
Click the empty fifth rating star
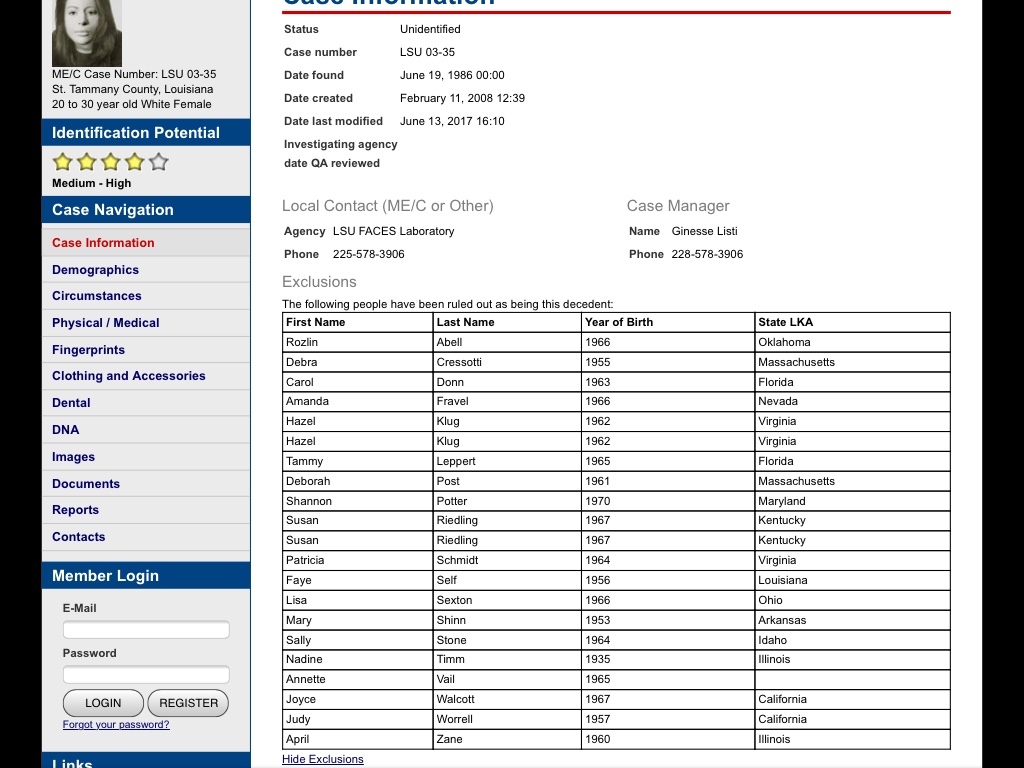(x=159, y=162)
